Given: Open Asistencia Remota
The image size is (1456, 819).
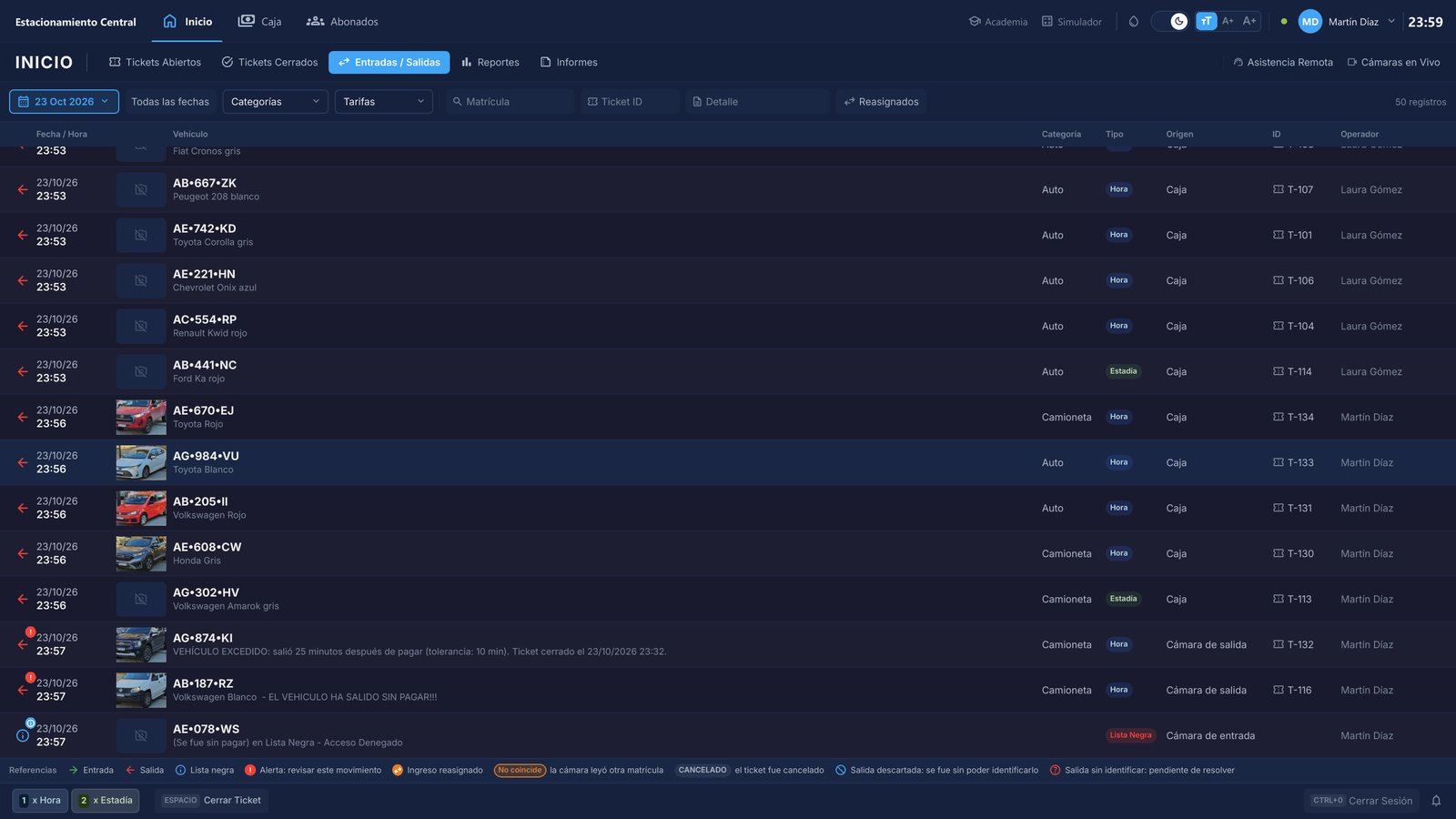Looking at the screenshot, I should [1283, 62].
